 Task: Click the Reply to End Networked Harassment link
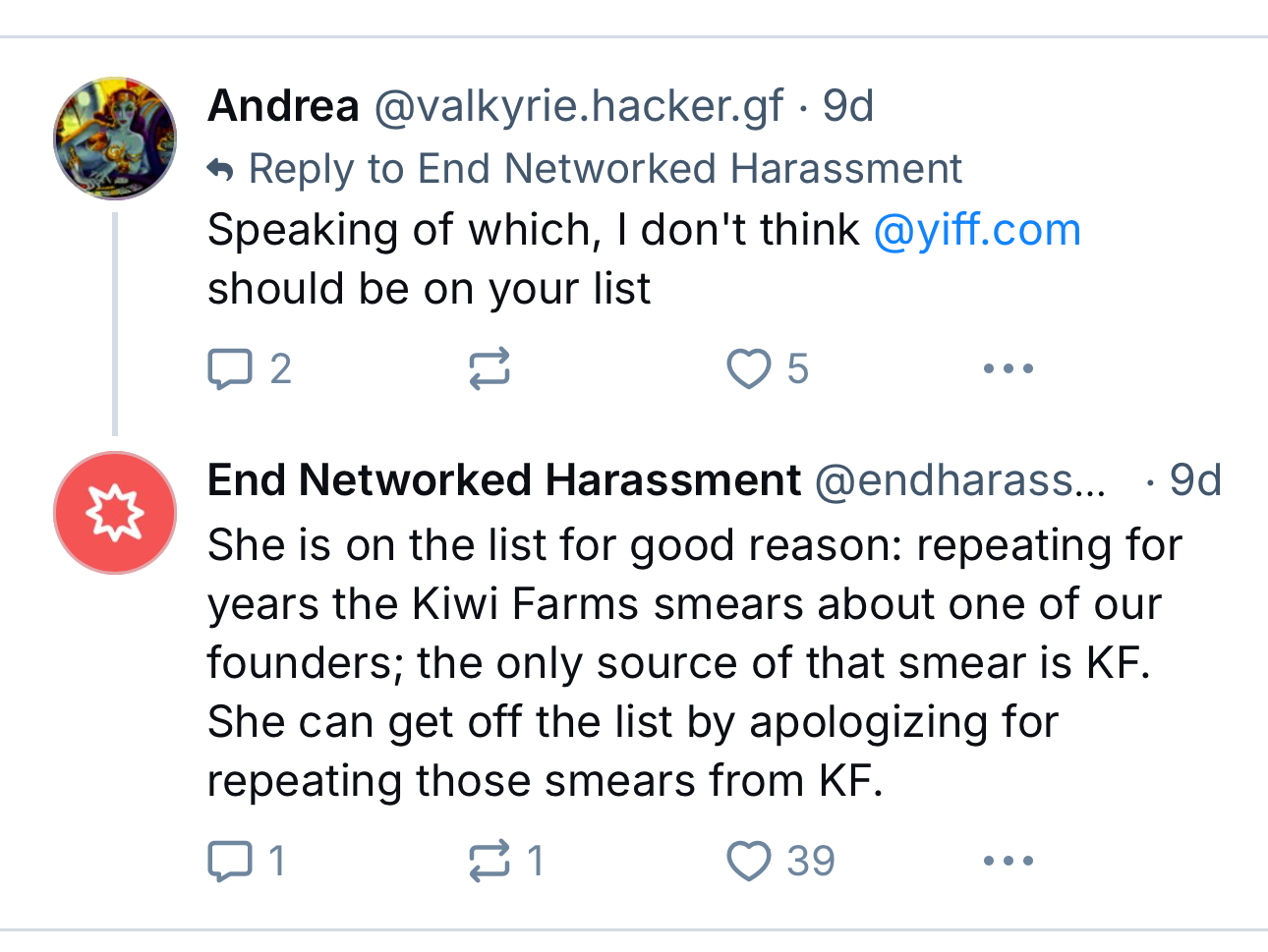pos(605,169)
